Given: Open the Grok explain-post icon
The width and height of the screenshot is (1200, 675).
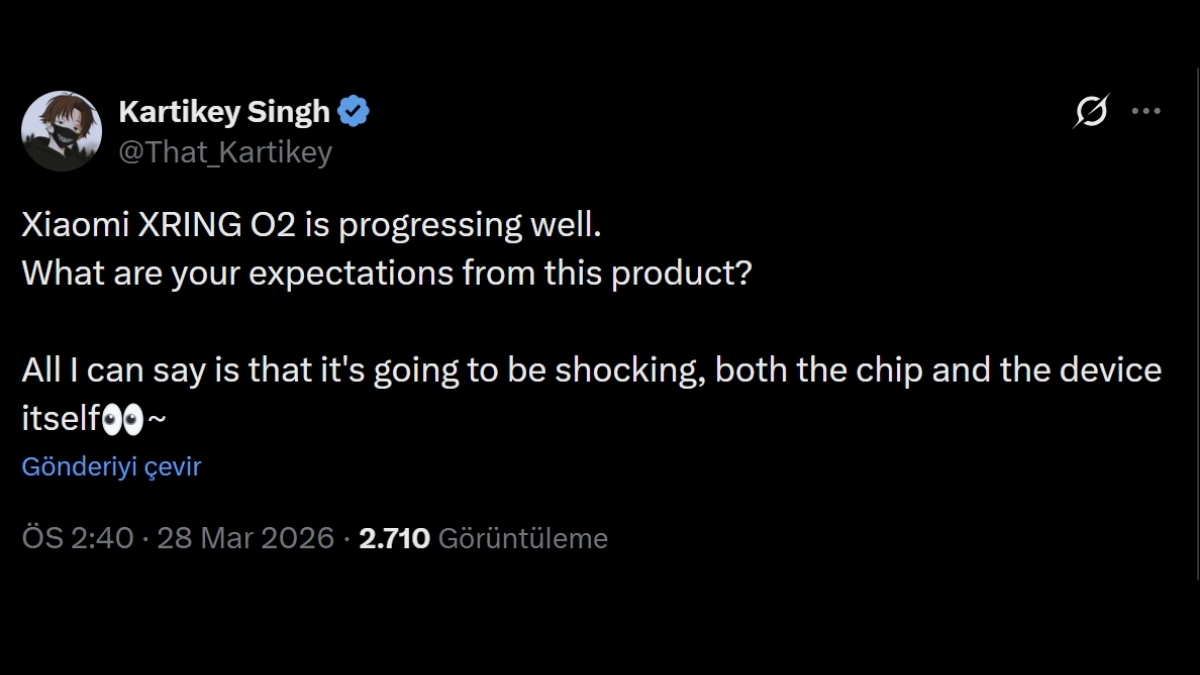Looking at the screenshot, I should pos(1090,112).
